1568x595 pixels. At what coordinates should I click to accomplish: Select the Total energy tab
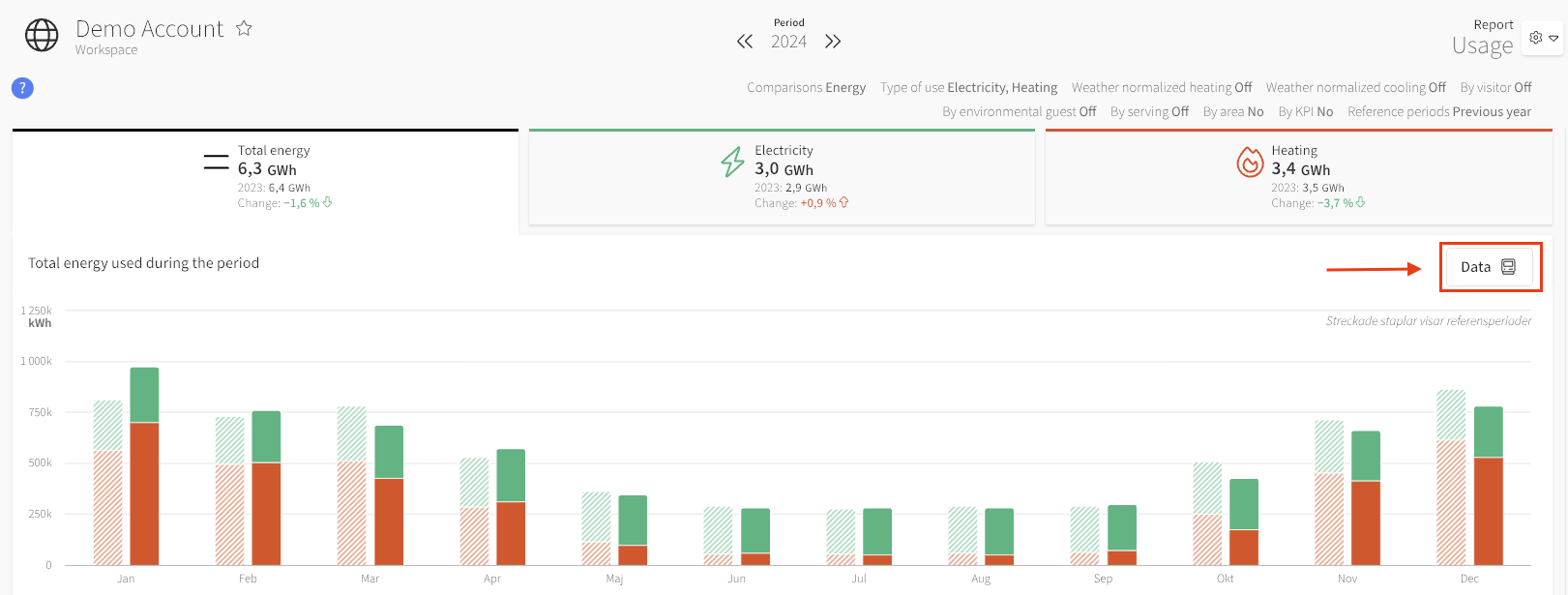coord(265,176)
